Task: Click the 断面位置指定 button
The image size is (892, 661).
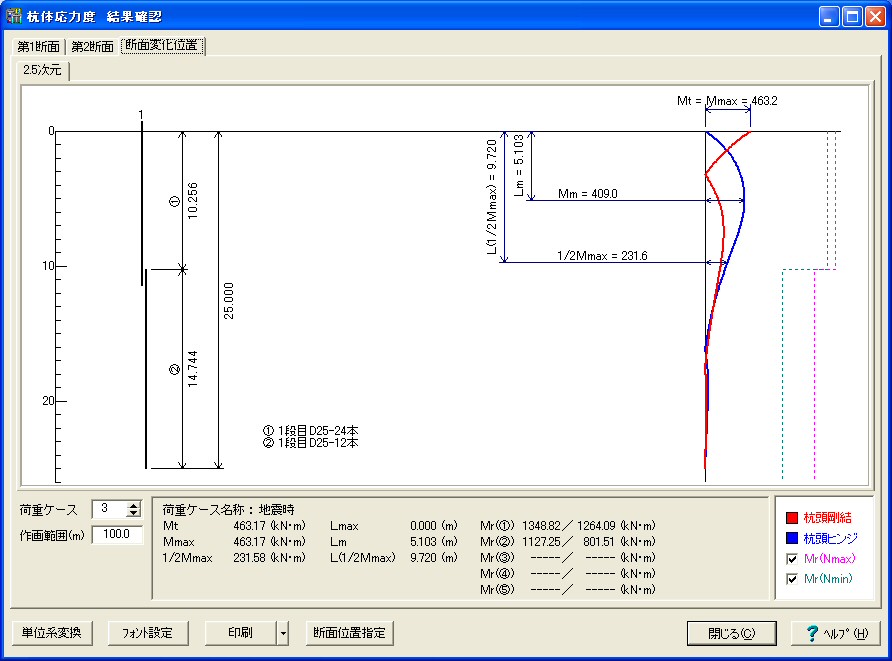Action: pyautogui.click(x=349, y=633)
